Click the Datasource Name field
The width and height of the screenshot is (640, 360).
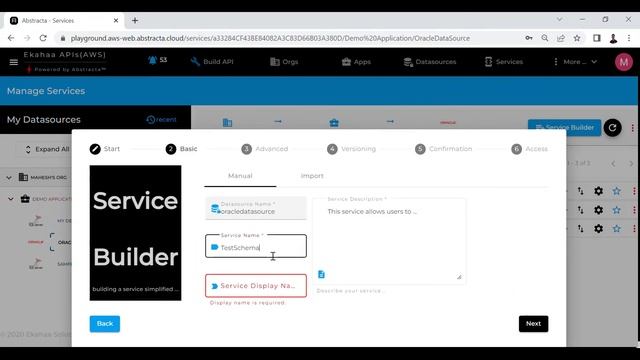tap(256, 208)
